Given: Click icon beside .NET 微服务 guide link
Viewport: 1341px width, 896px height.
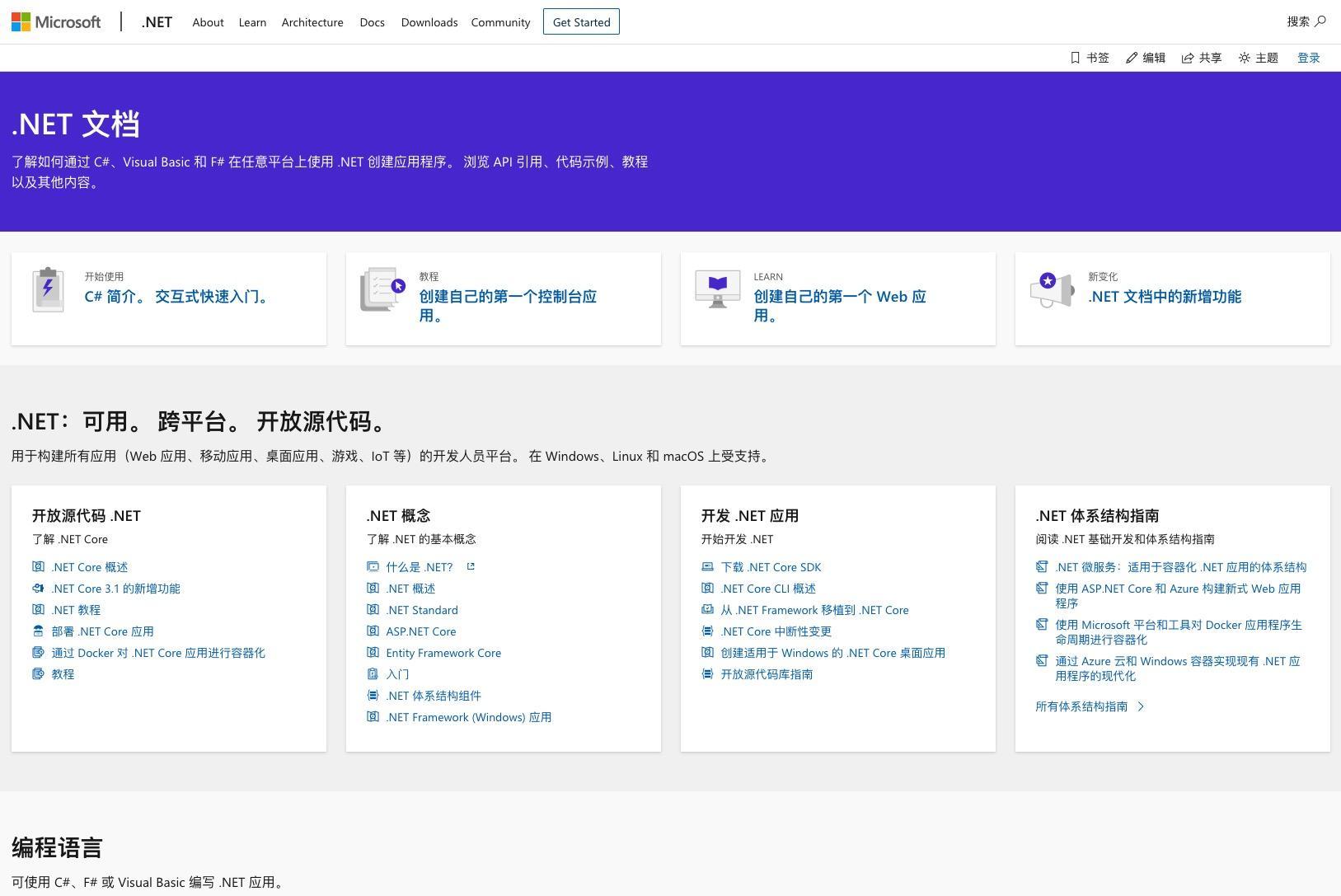Looking at the screenshot, I should [1042, 566].
